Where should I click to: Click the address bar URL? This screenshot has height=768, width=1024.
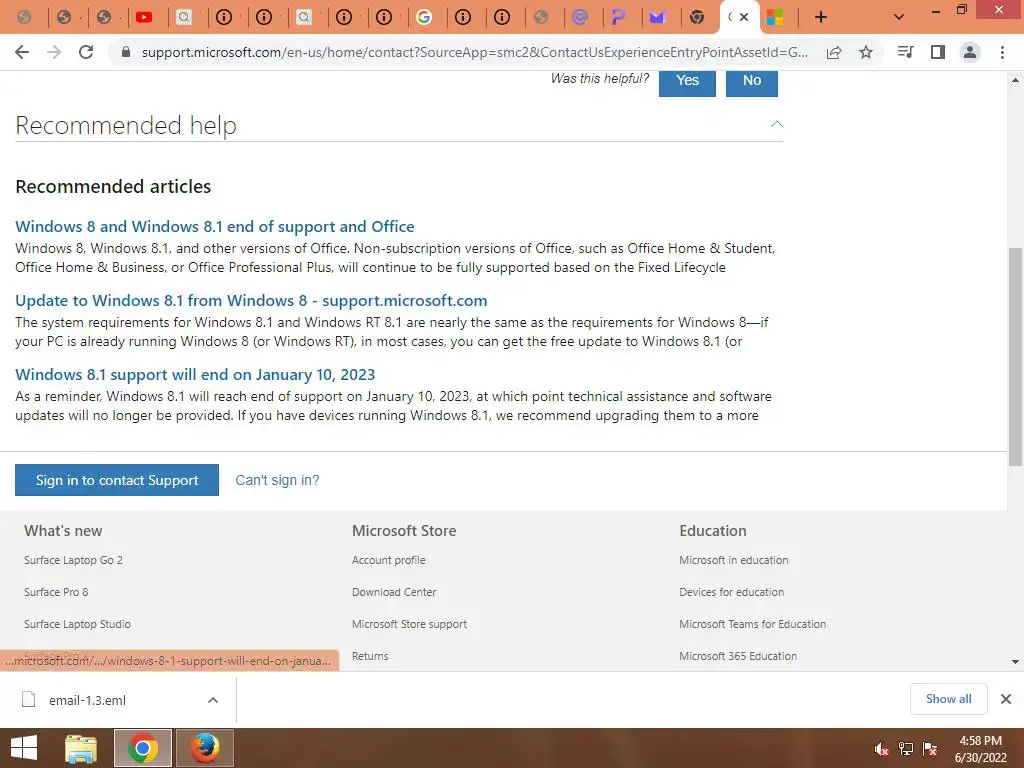click(475, 52)
